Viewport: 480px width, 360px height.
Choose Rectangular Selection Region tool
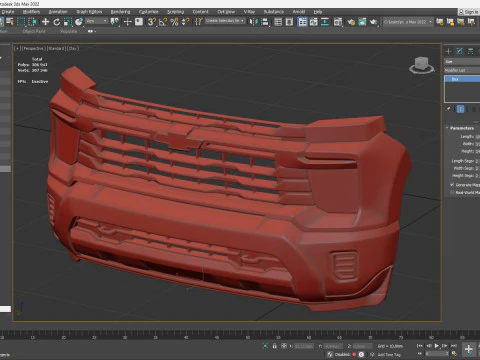click(21, 22)
